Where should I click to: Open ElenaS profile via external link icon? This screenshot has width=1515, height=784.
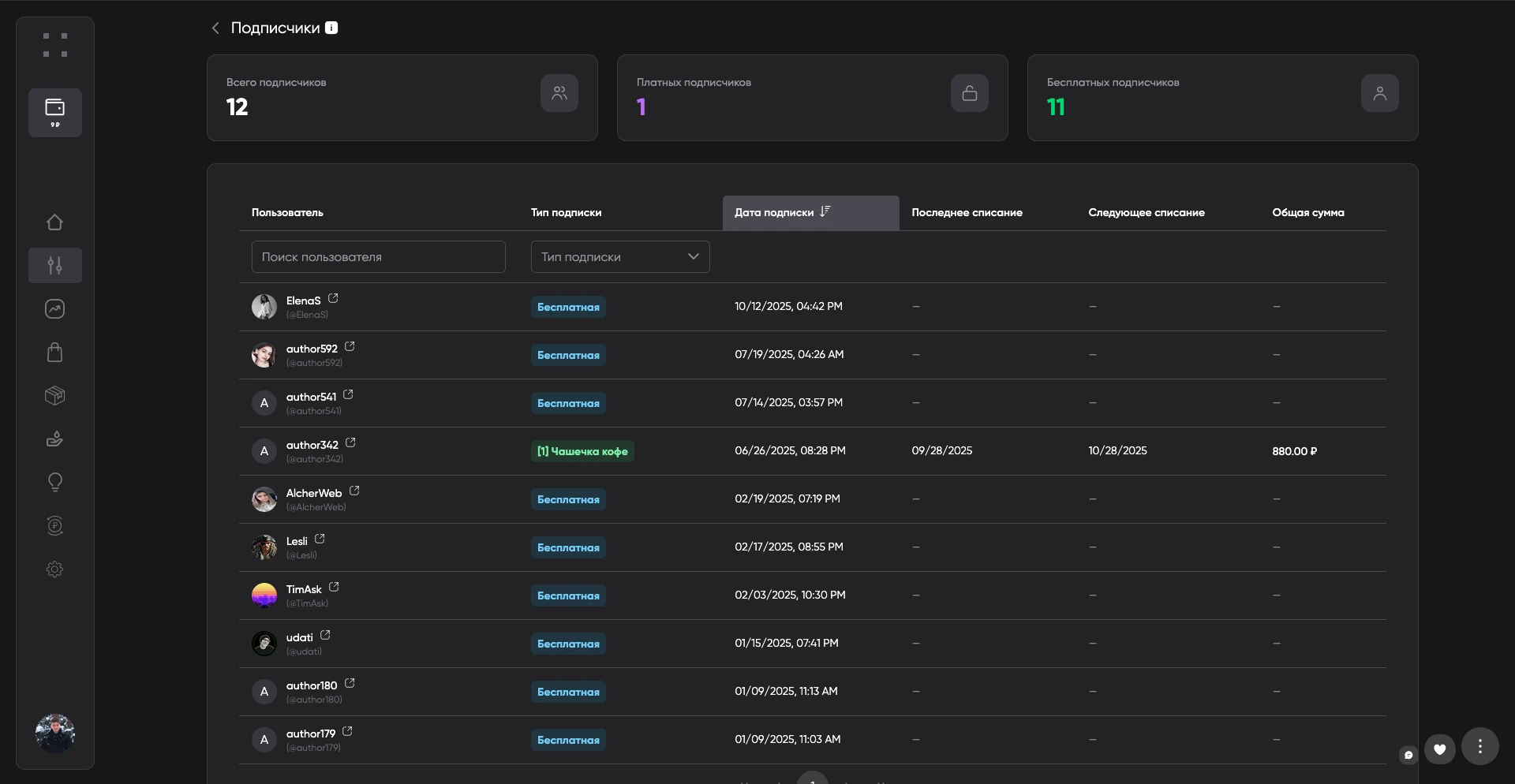click(333, 299)
